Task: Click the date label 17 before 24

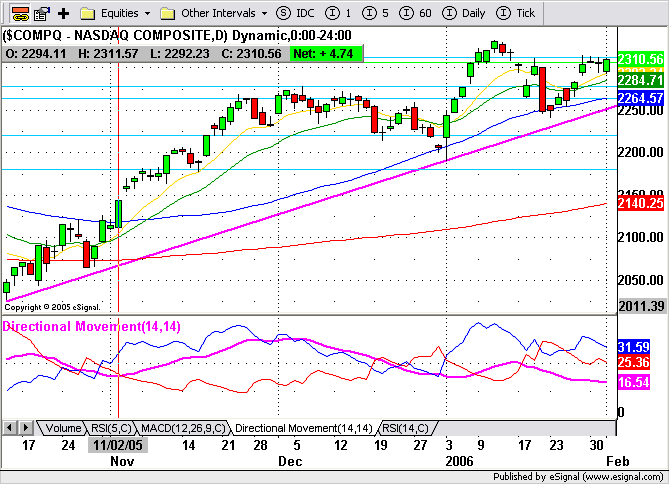Action: [x=28, y=445]
